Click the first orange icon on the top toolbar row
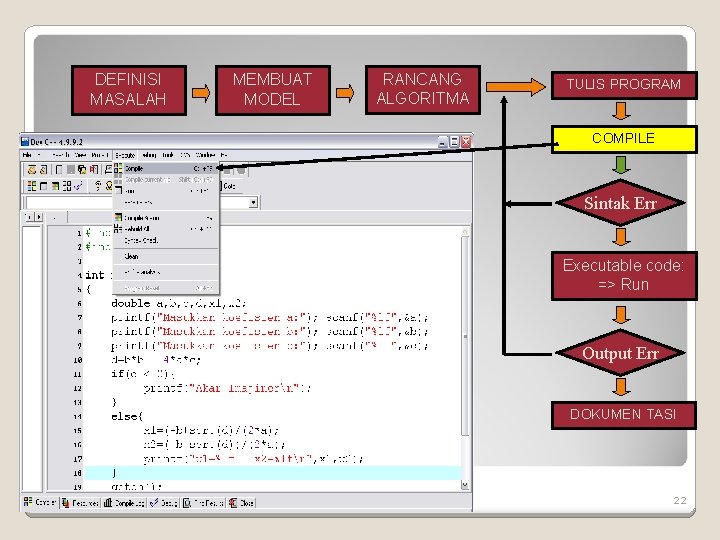Image resolution: width=720 pixels, height=540 pixels. pyautogui.click(x=31, y=170)
